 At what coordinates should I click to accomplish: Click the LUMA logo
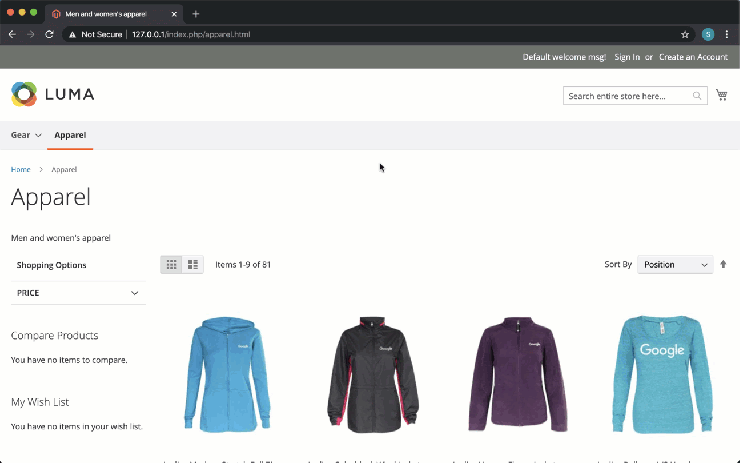53,94
